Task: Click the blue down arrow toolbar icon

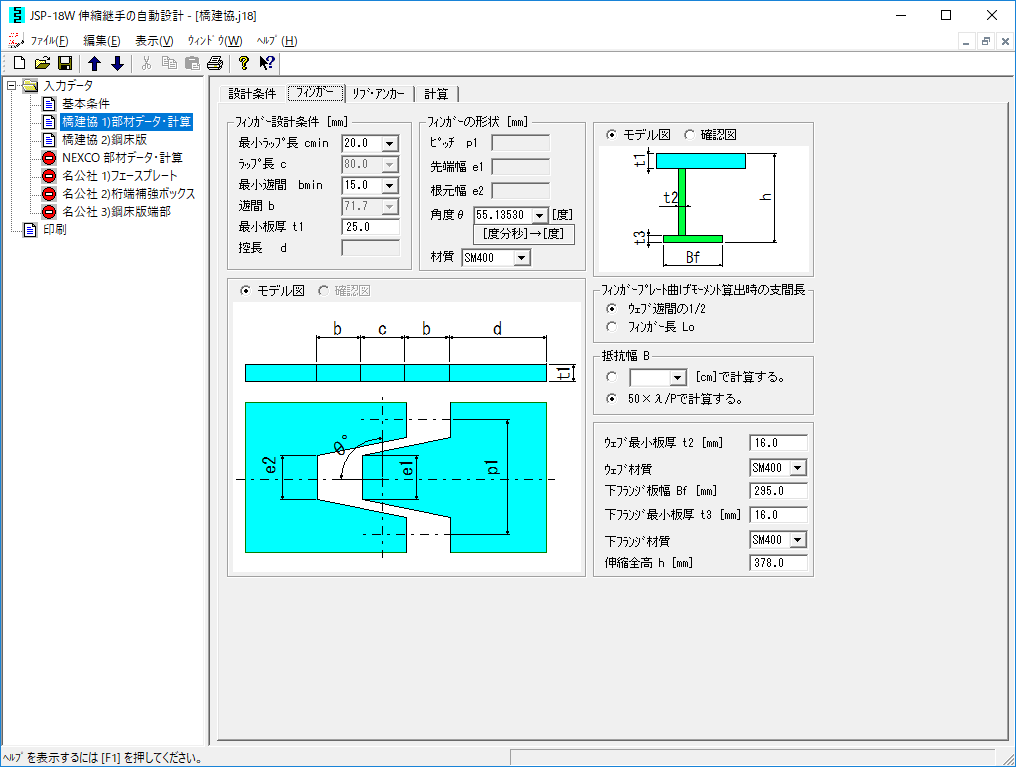Action: [117, 64]
